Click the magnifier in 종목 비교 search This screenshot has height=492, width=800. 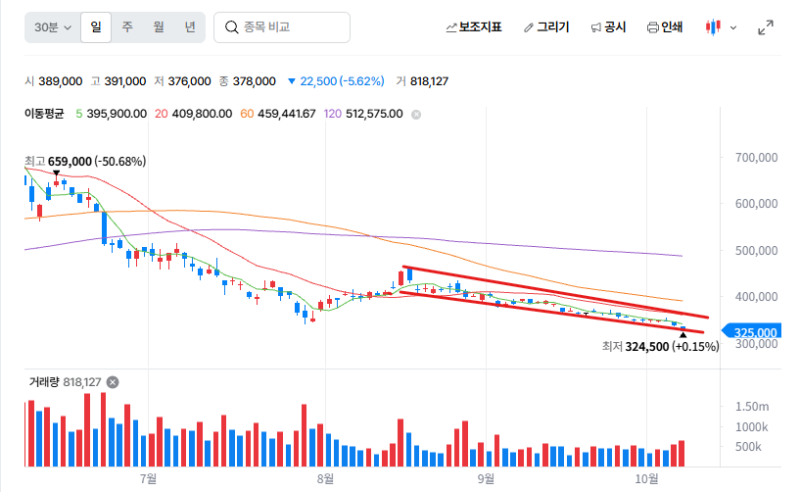[x=232, y=27]
